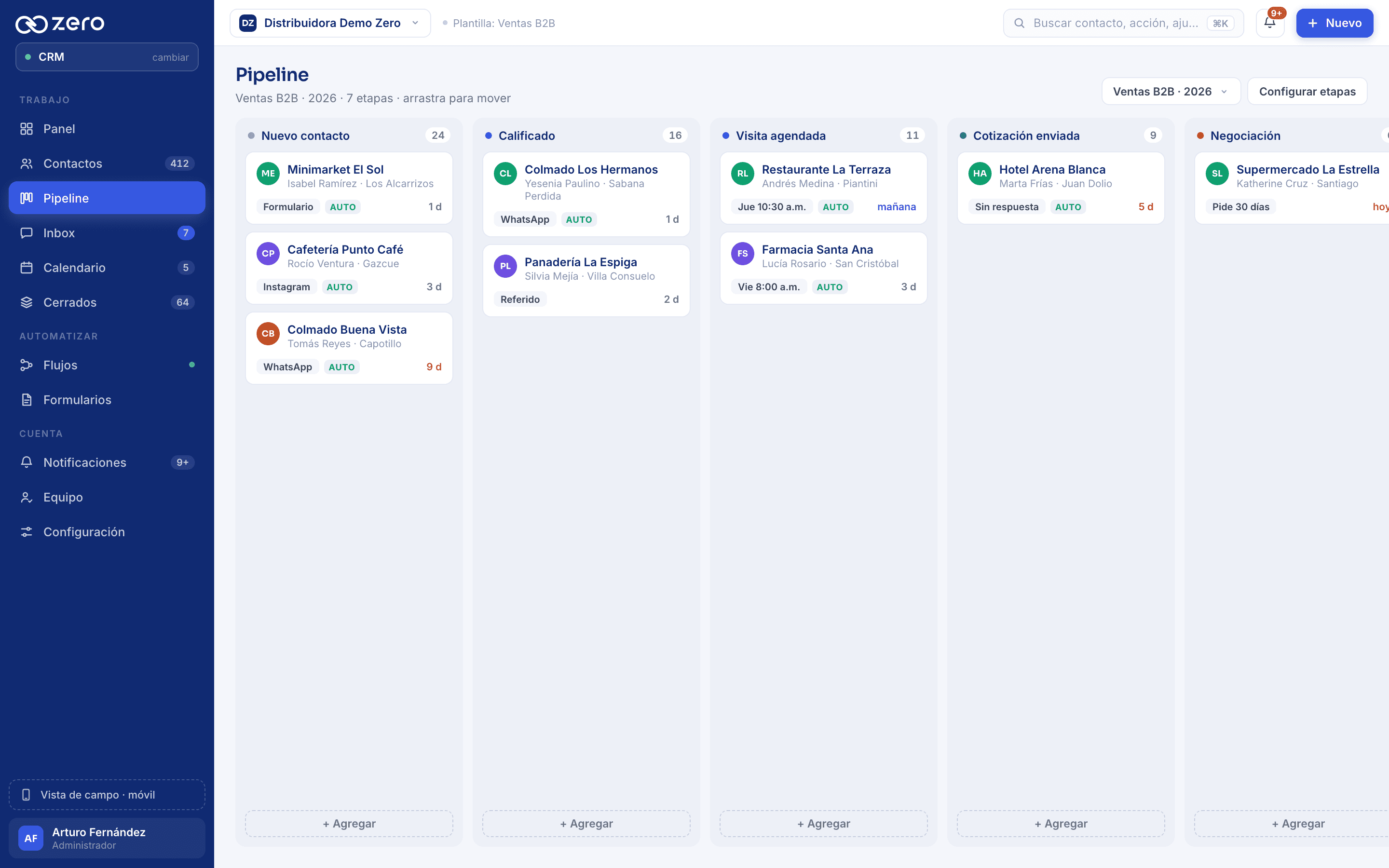Click the blue Nuevo button
Screen dimensions: 1389x868
pos(1334,23)
